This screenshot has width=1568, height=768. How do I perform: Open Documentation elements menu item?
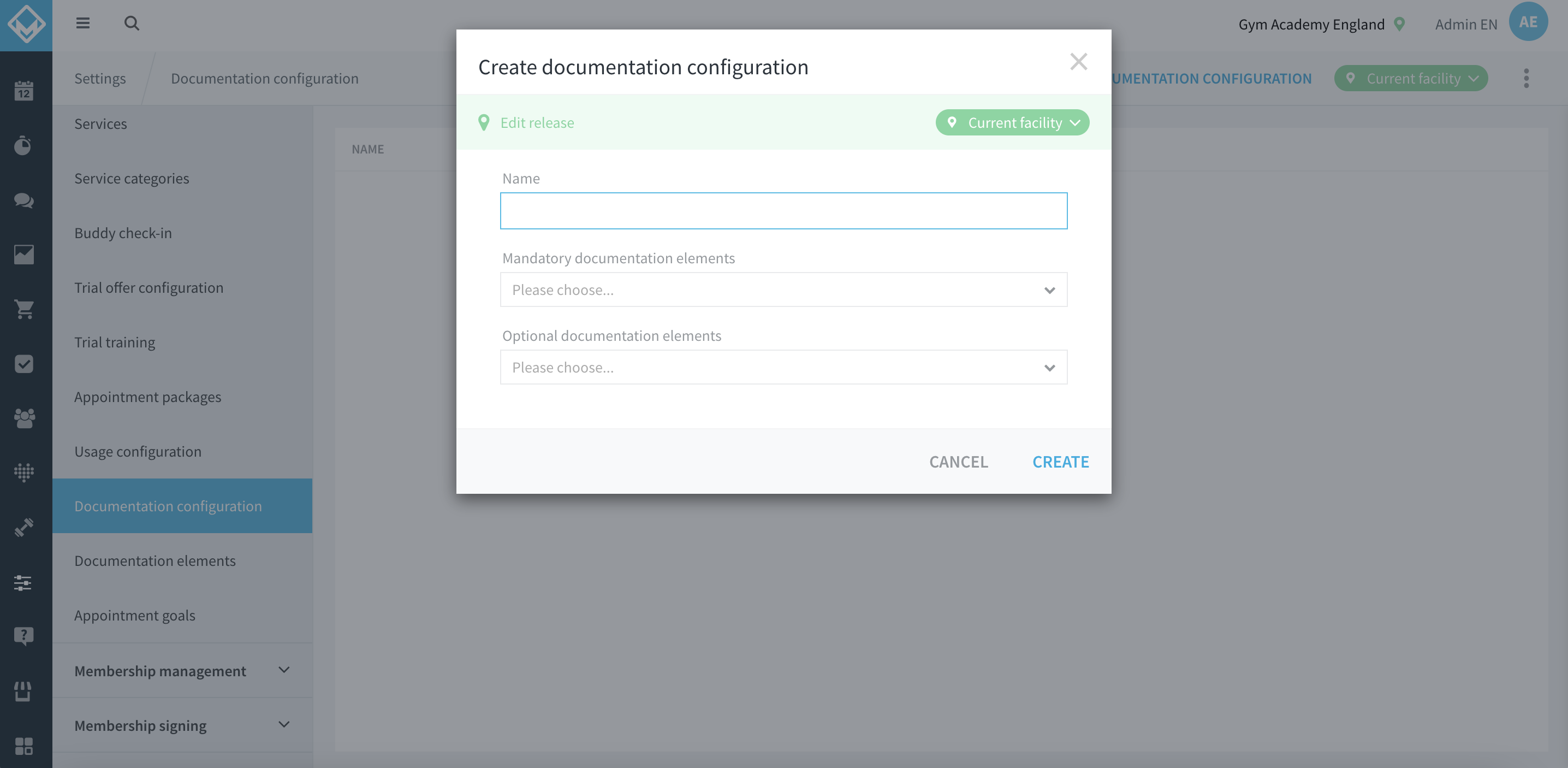182,560
